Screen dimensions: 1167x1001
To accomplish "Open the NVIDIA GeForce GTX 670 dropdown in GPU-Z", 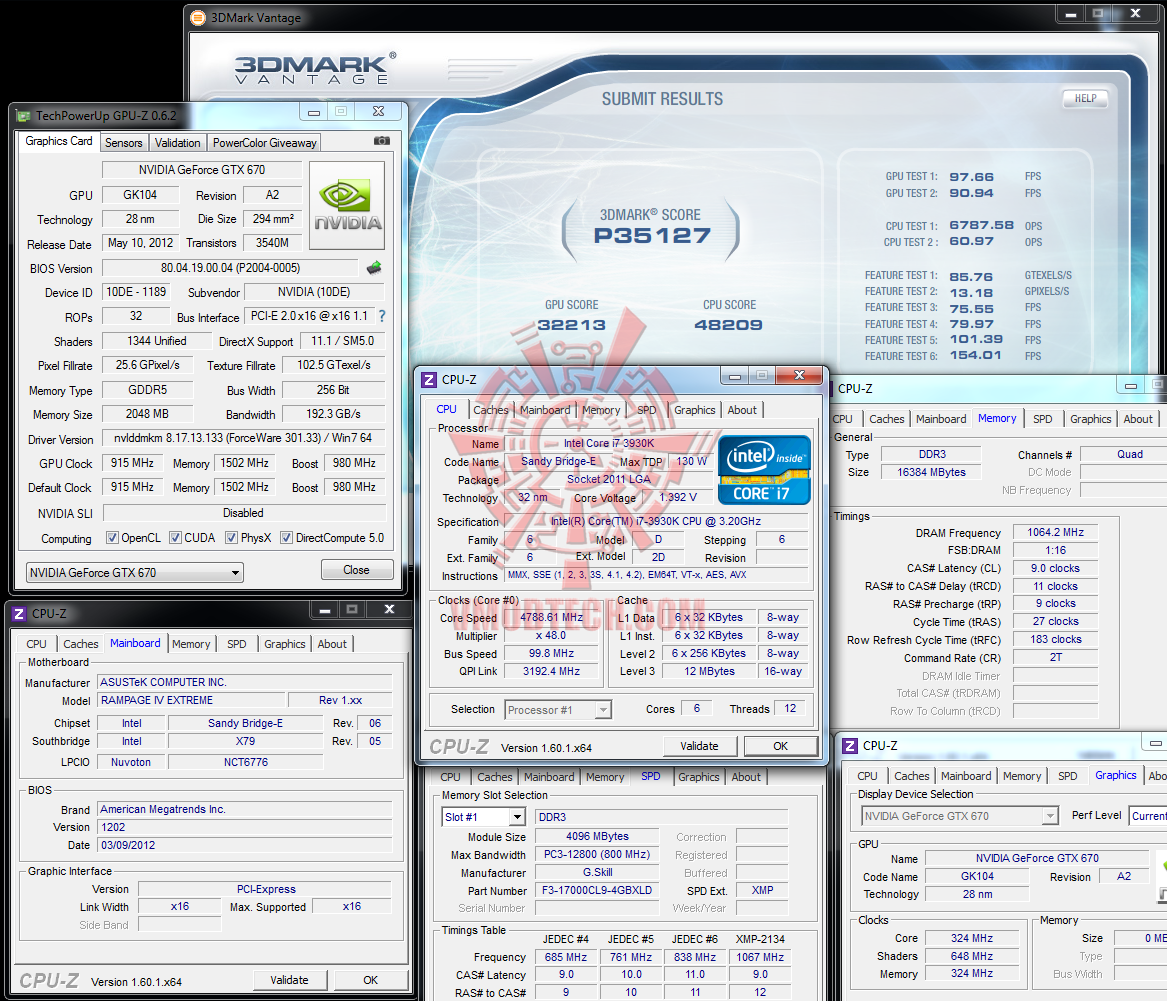I will click(x=135, y=572).
